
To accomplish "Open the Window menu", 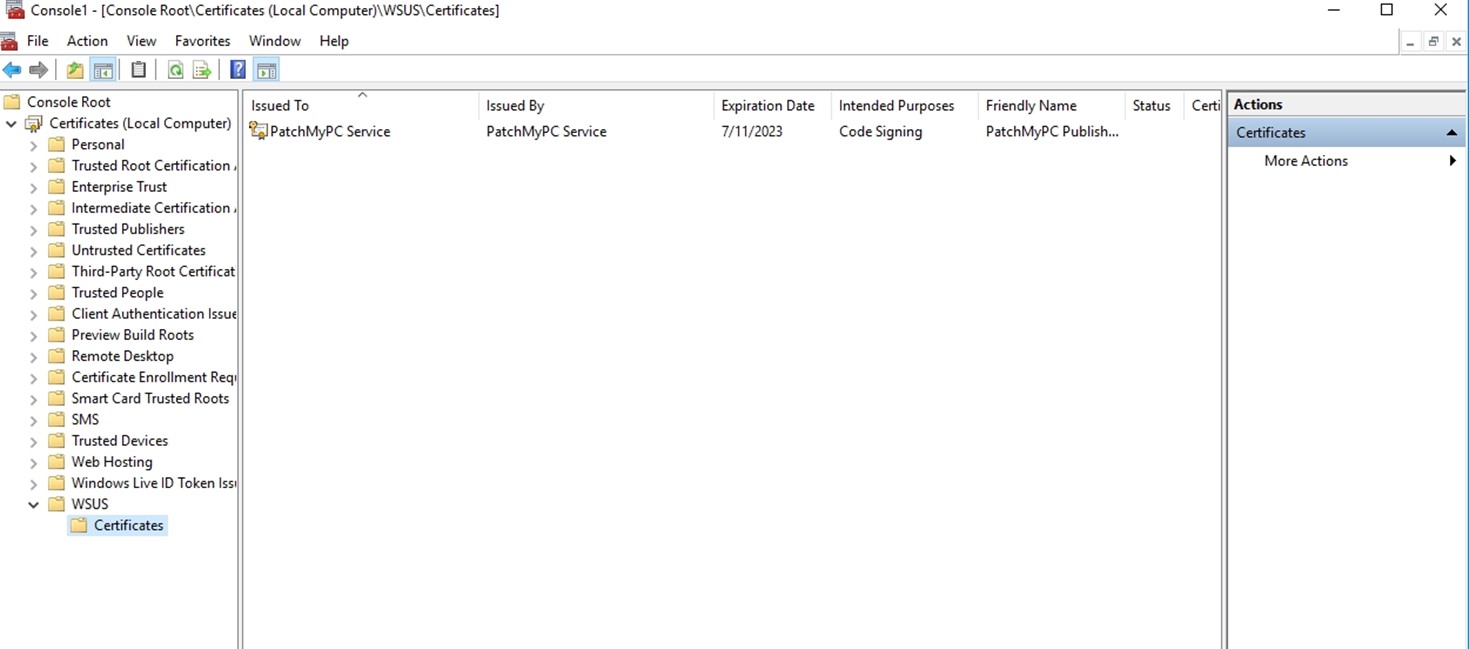I will 275,41.
